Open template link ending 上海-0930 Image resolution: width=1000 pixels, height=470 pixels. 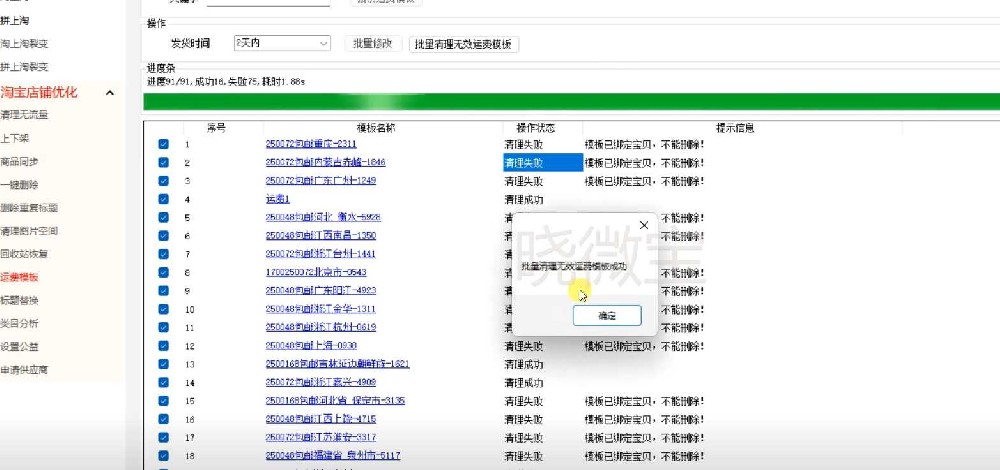311,346
